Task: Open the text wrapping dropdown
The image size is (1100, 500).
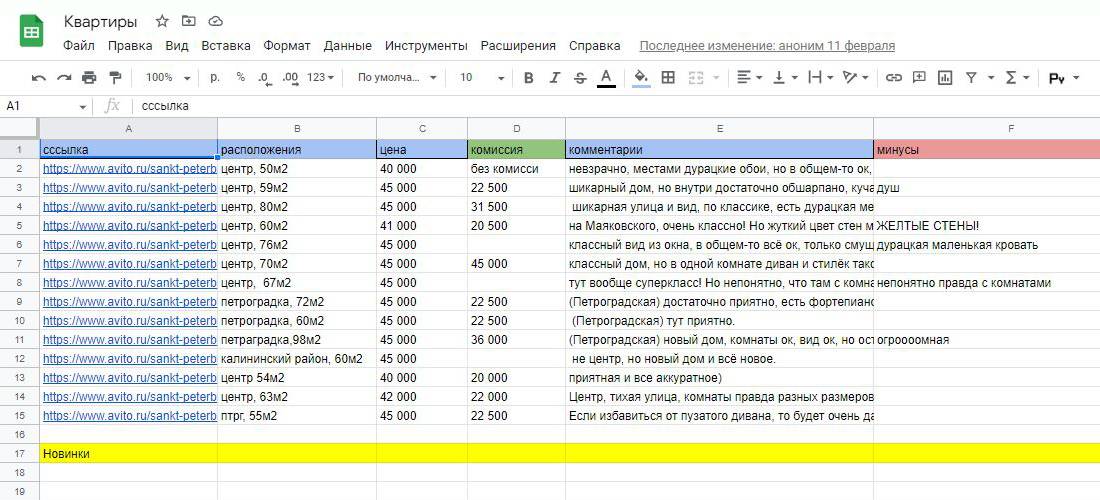Action: (x=821, y=77)
